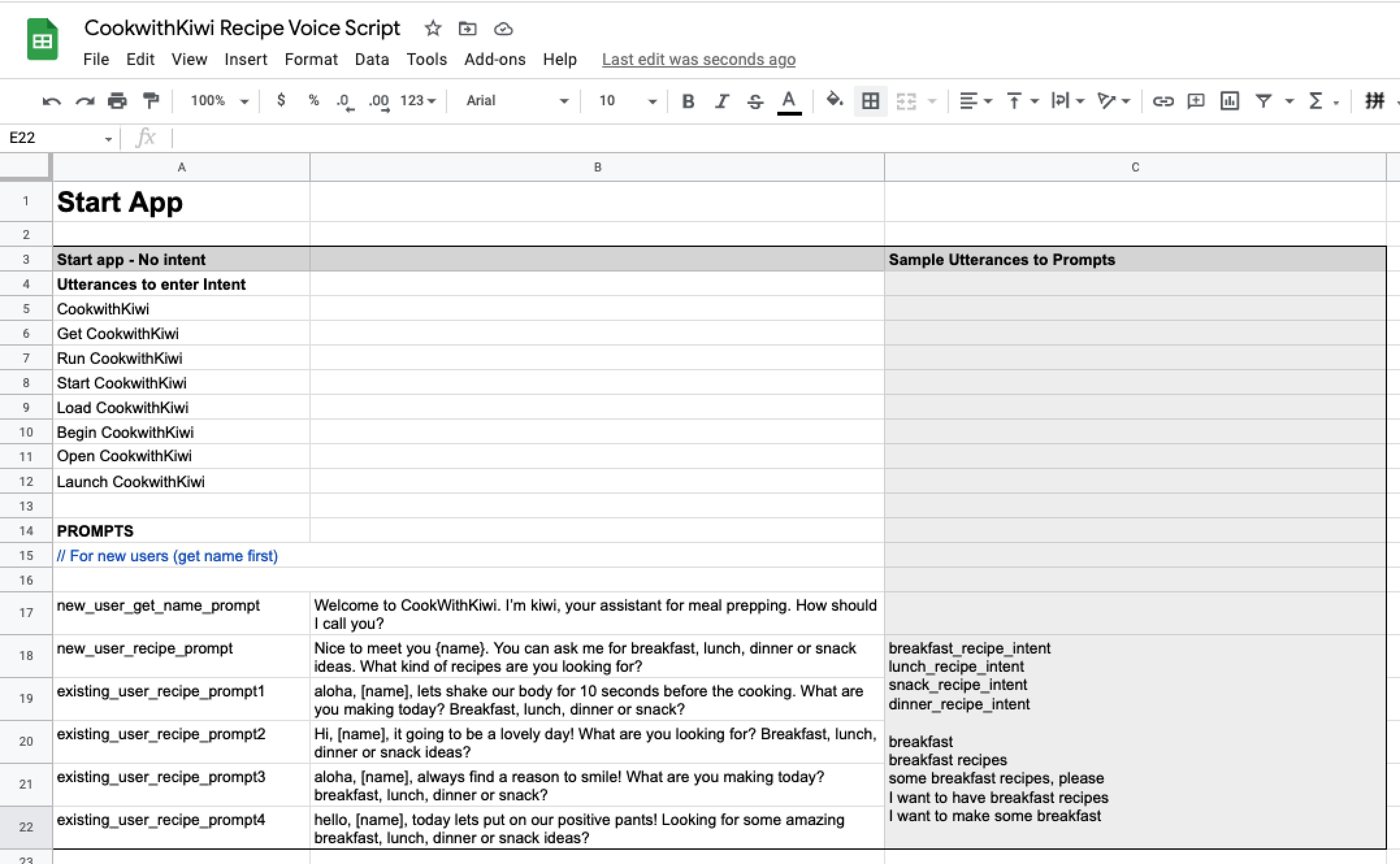Click the Insert chart icon
The width and height of the screenshot is (1400, 864).
coord(1229,101)
